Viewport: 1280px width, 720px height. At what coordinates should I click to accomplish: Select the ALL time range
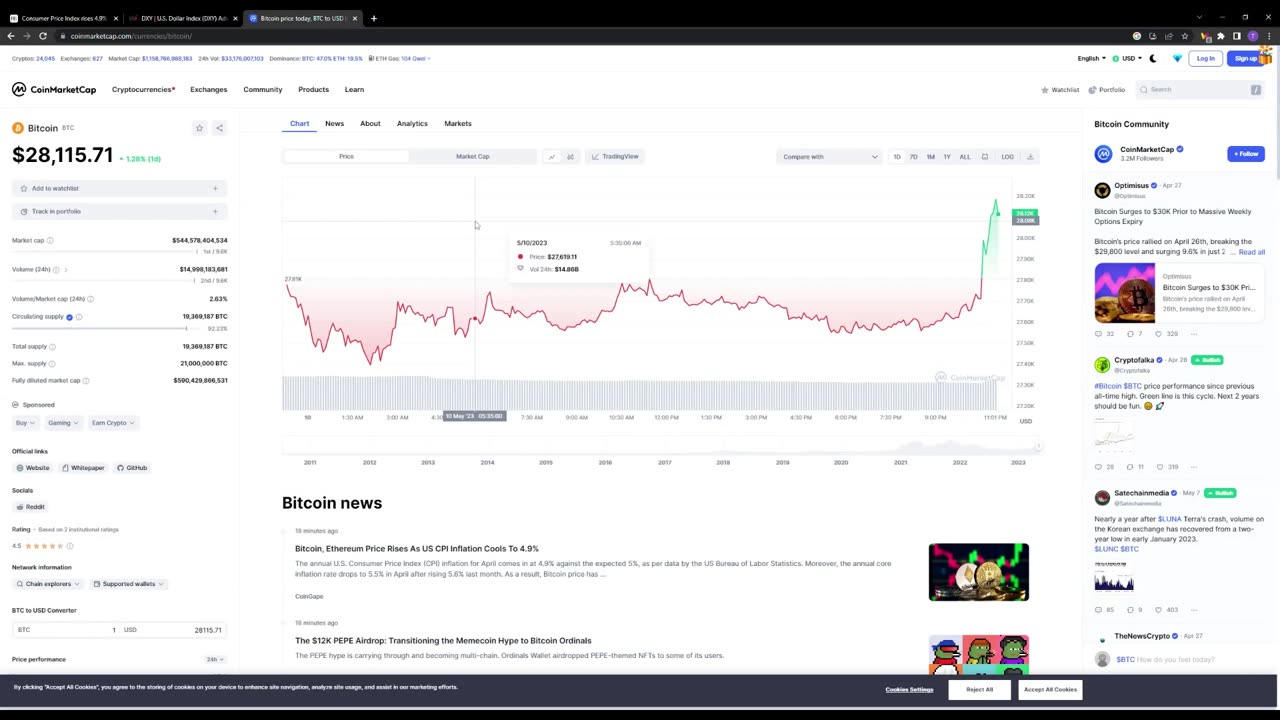[x=965, y=156]
